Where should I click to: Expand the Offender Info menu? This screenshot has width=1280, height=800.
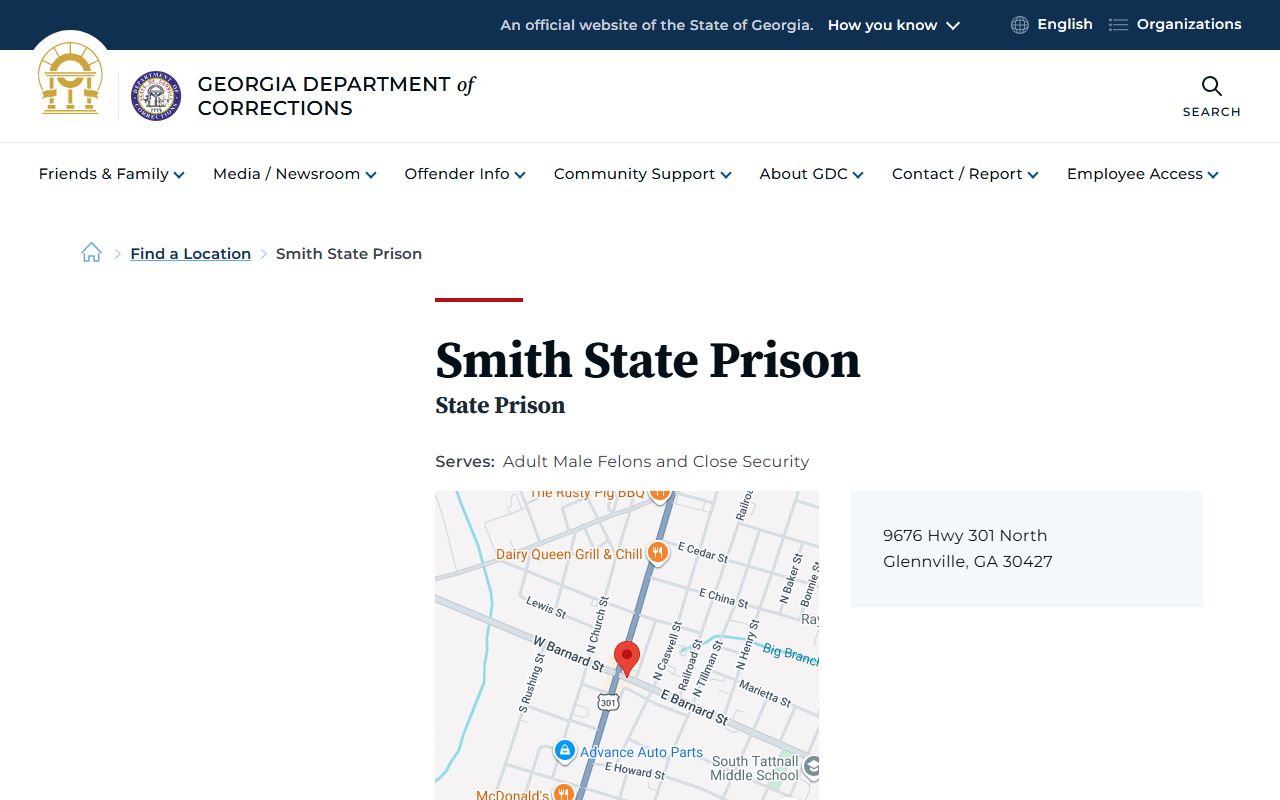pos(465,174)
